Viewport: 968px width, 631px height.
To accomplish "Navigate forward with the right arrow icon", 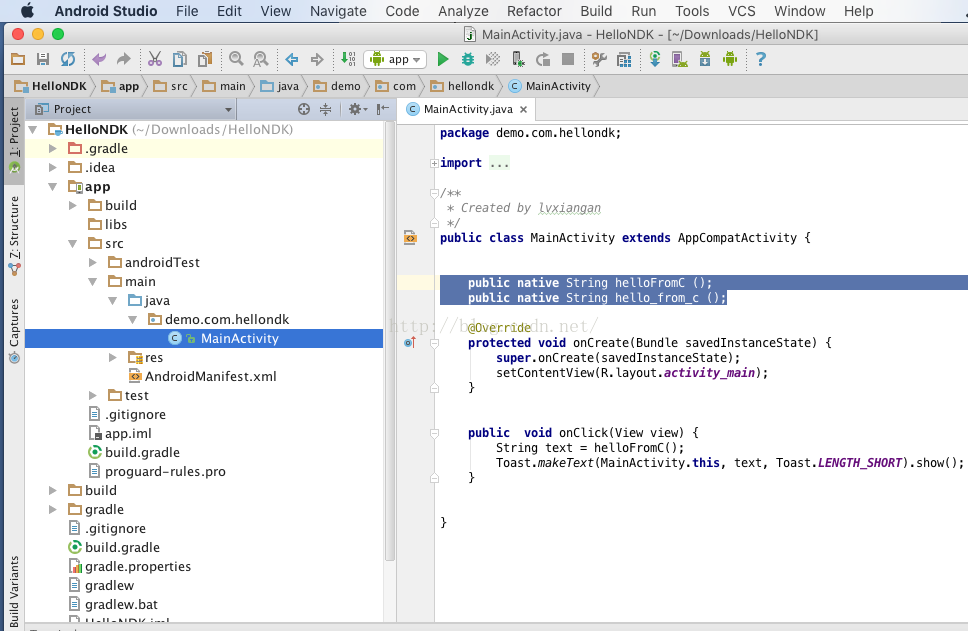I will click(x=317, y=59).
